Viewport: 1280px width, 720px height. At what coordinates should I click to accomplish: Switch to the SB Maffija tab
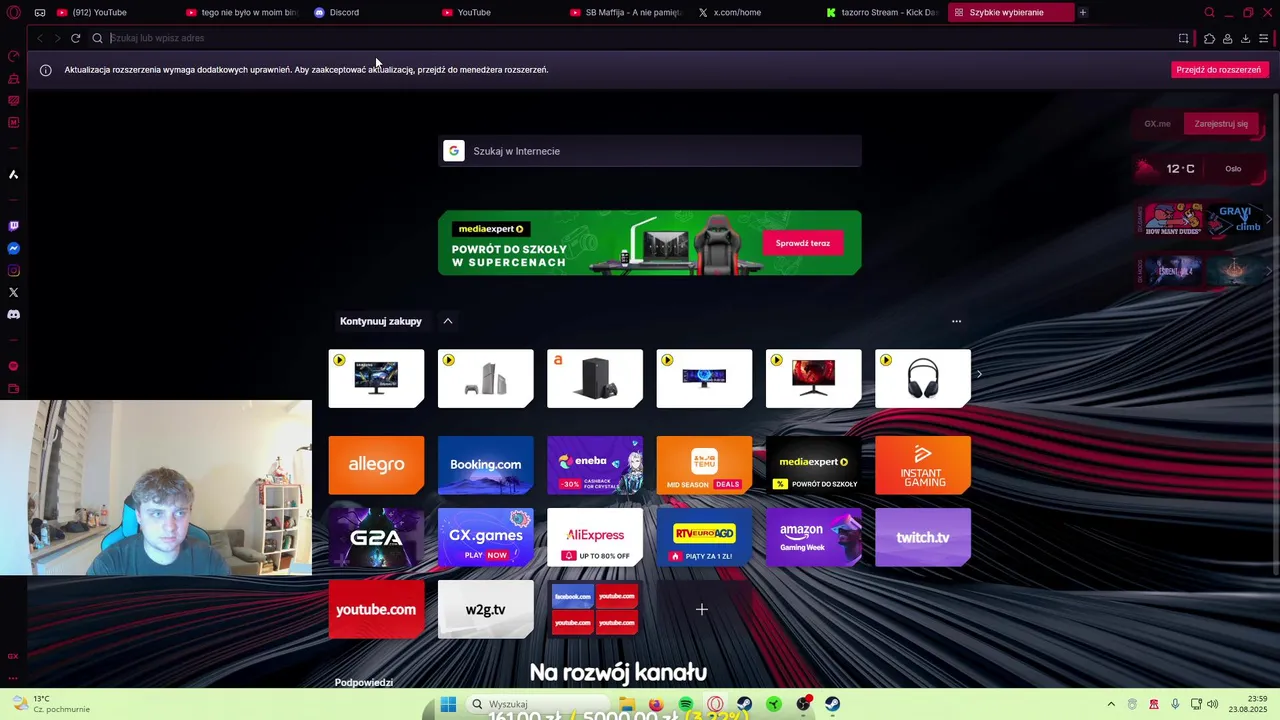628,12
